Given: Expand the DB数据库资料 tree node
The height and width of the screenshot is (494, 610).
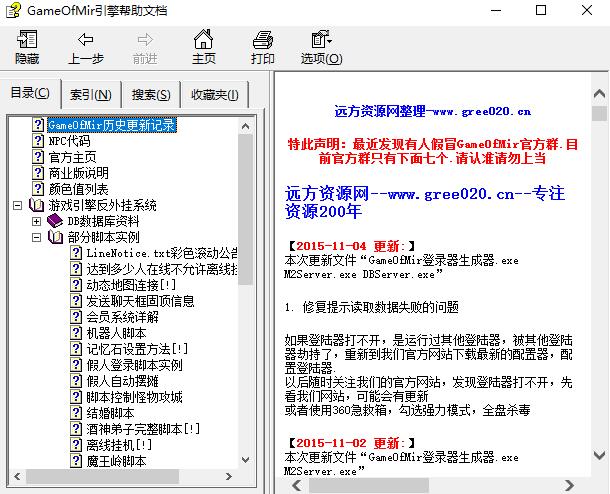Looking at the screenshot, I should pyautogui.click(x=36, y=221).
